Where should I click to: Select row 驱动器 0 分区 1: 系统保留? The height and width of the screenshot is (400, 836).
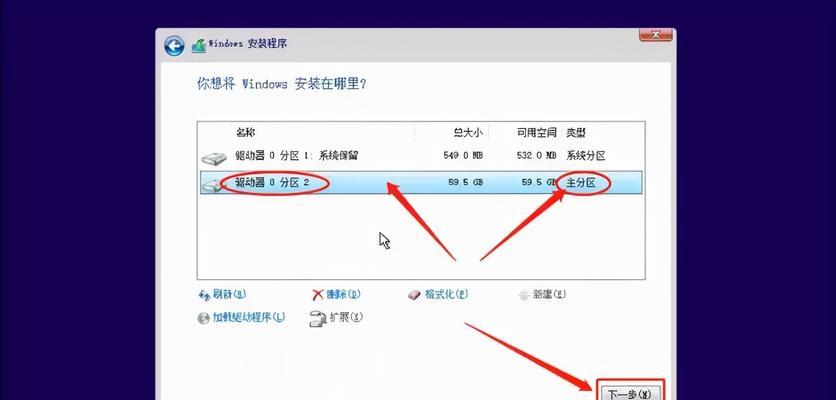pyautogui.click(x=421, y=156)
